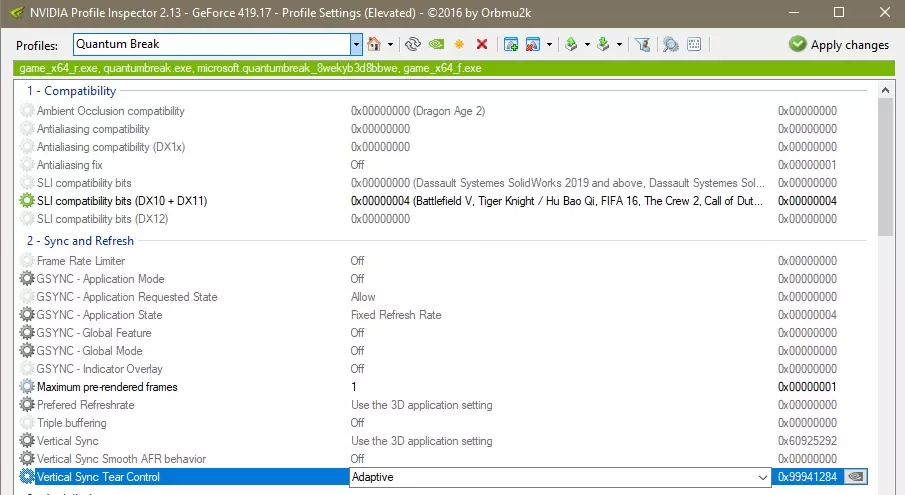The image size is (905, 495).
Task: Click the gear icon beside GSYNC - Global Feature
Action: 27,332
